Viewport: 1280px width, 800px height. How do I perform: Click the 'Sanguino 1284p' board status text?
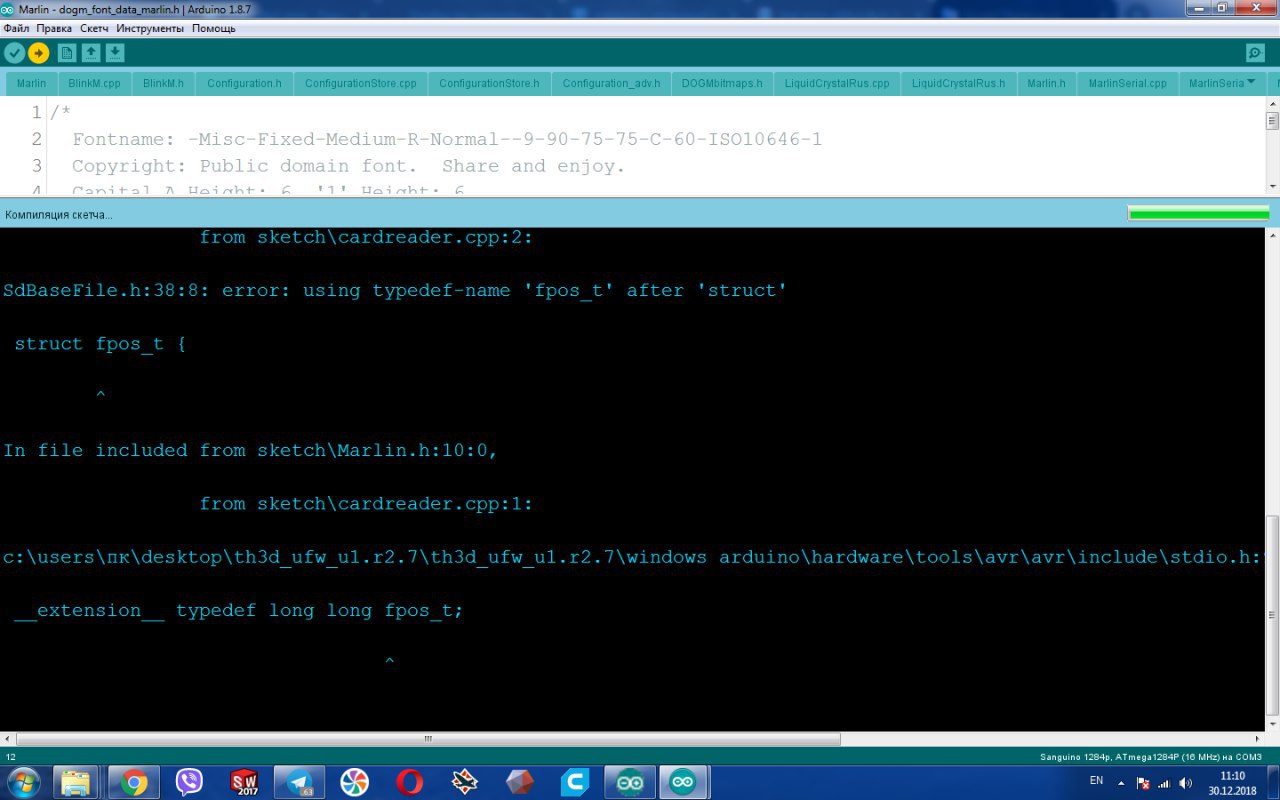1150,757
